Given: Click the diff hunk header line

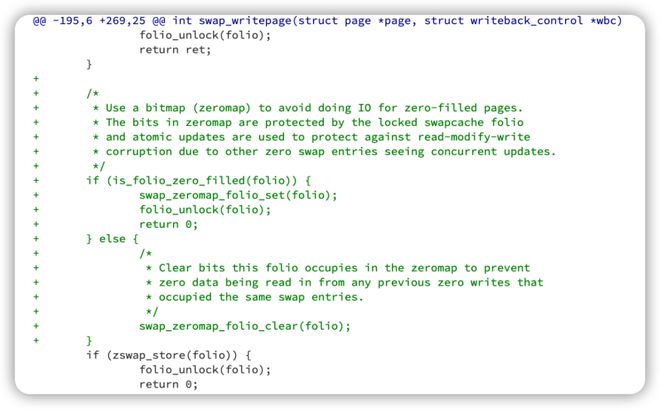Looking at the screenshot, I should click(x=327, y=21).
